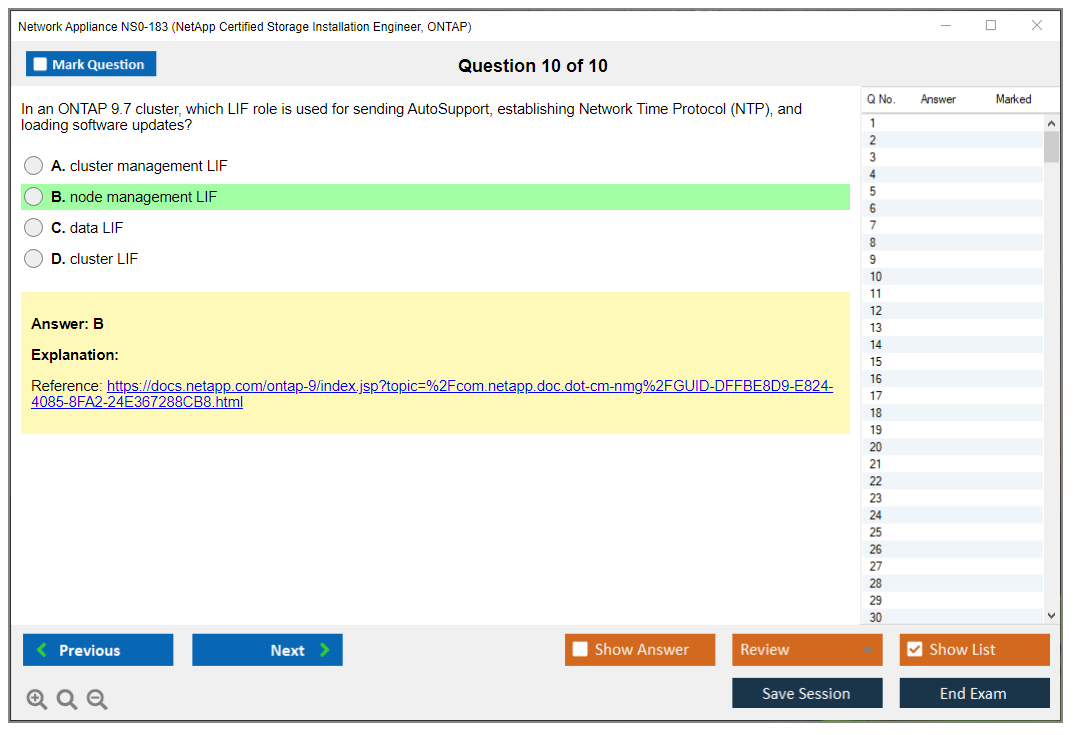Choose option B node management LIF
The width and height of the screenshot is (1075, 735).
[34, 197]
